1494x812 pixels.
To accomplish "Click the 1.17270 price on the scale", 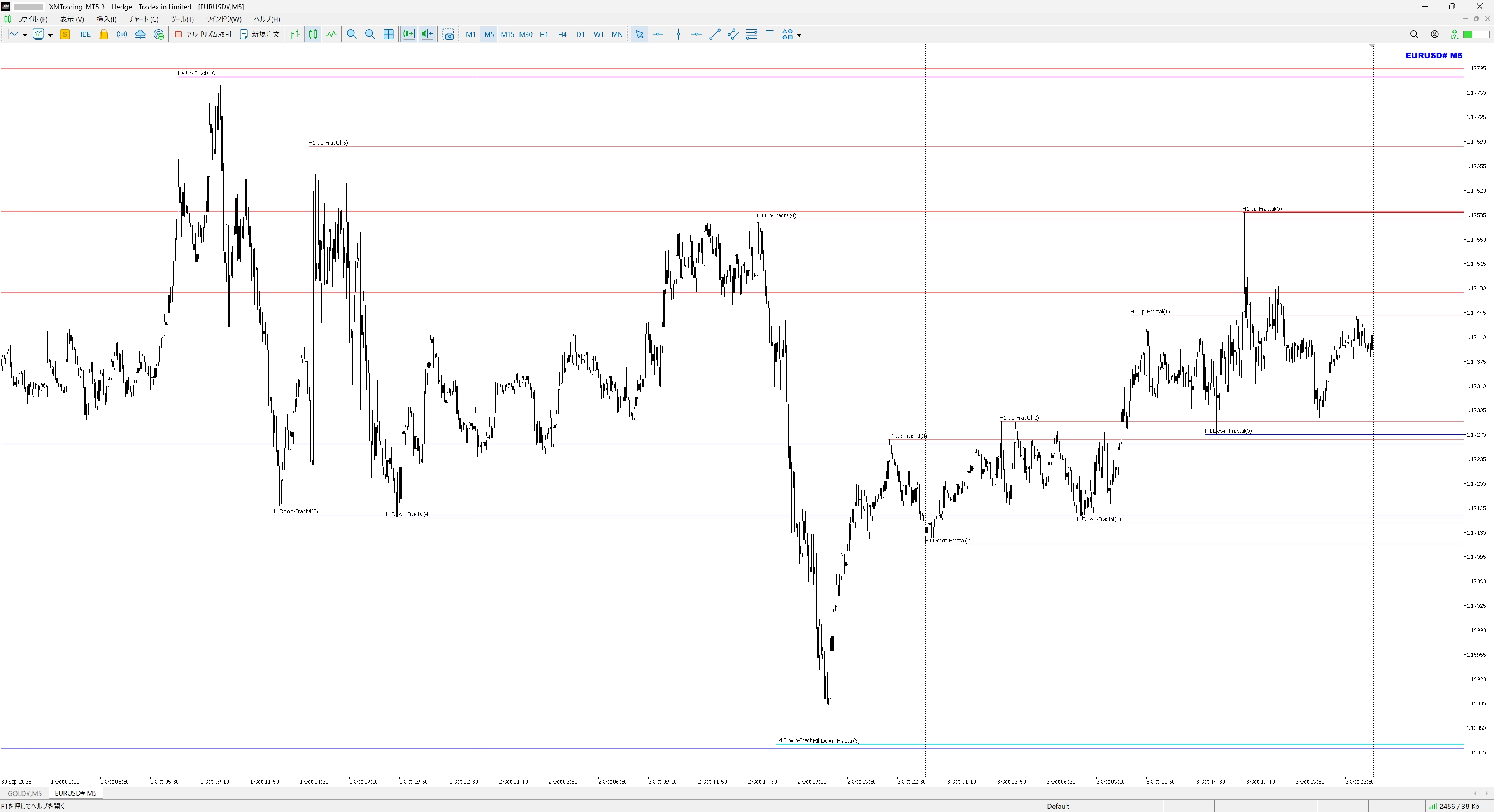I will point(1476,435).
